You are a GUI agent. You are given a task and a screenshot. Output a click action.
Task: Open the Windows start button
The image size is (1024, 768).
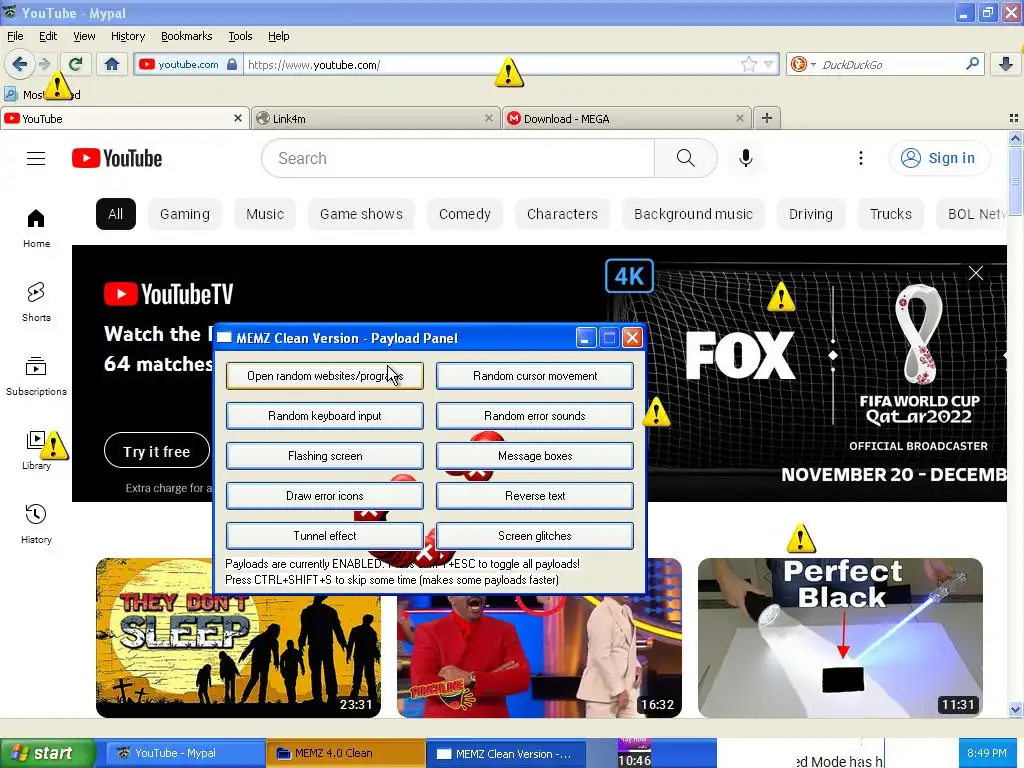point(47,753)
